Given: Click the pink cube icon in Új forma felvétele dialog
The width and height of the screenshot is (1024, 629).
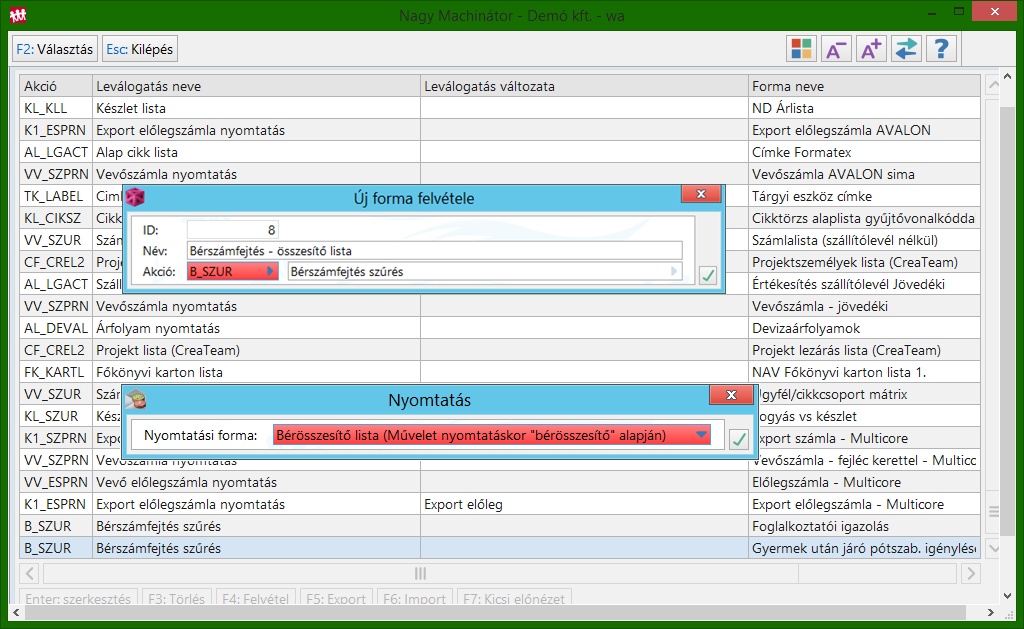Looking at the screenshot, I should pos(135,197).
